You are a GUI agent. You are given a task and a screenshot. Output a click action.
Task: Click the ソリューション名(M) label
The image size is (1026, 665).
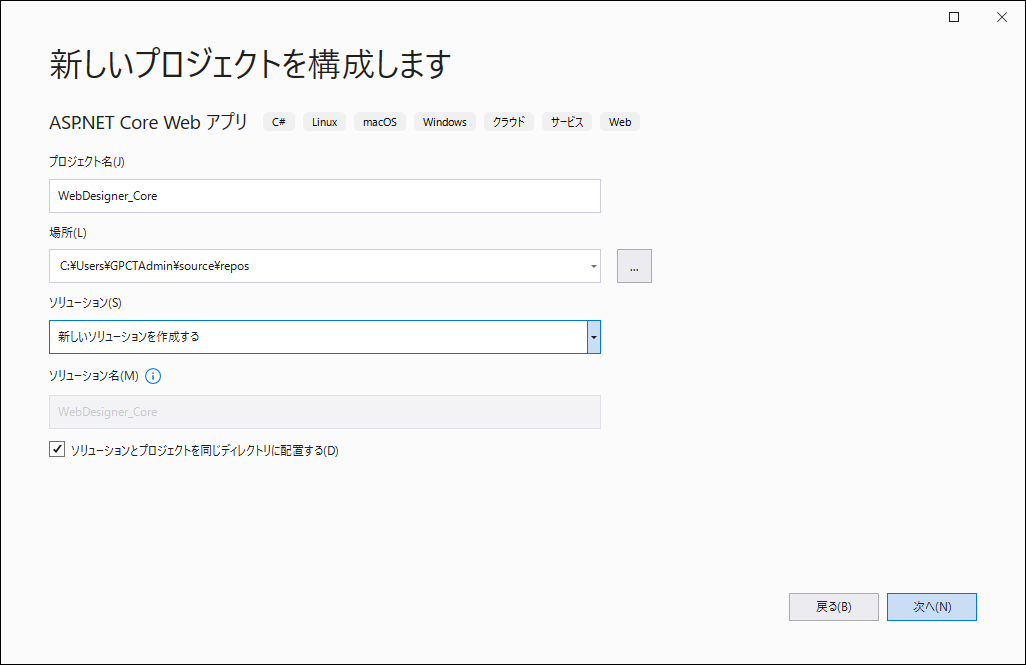[x=94, y=376]
